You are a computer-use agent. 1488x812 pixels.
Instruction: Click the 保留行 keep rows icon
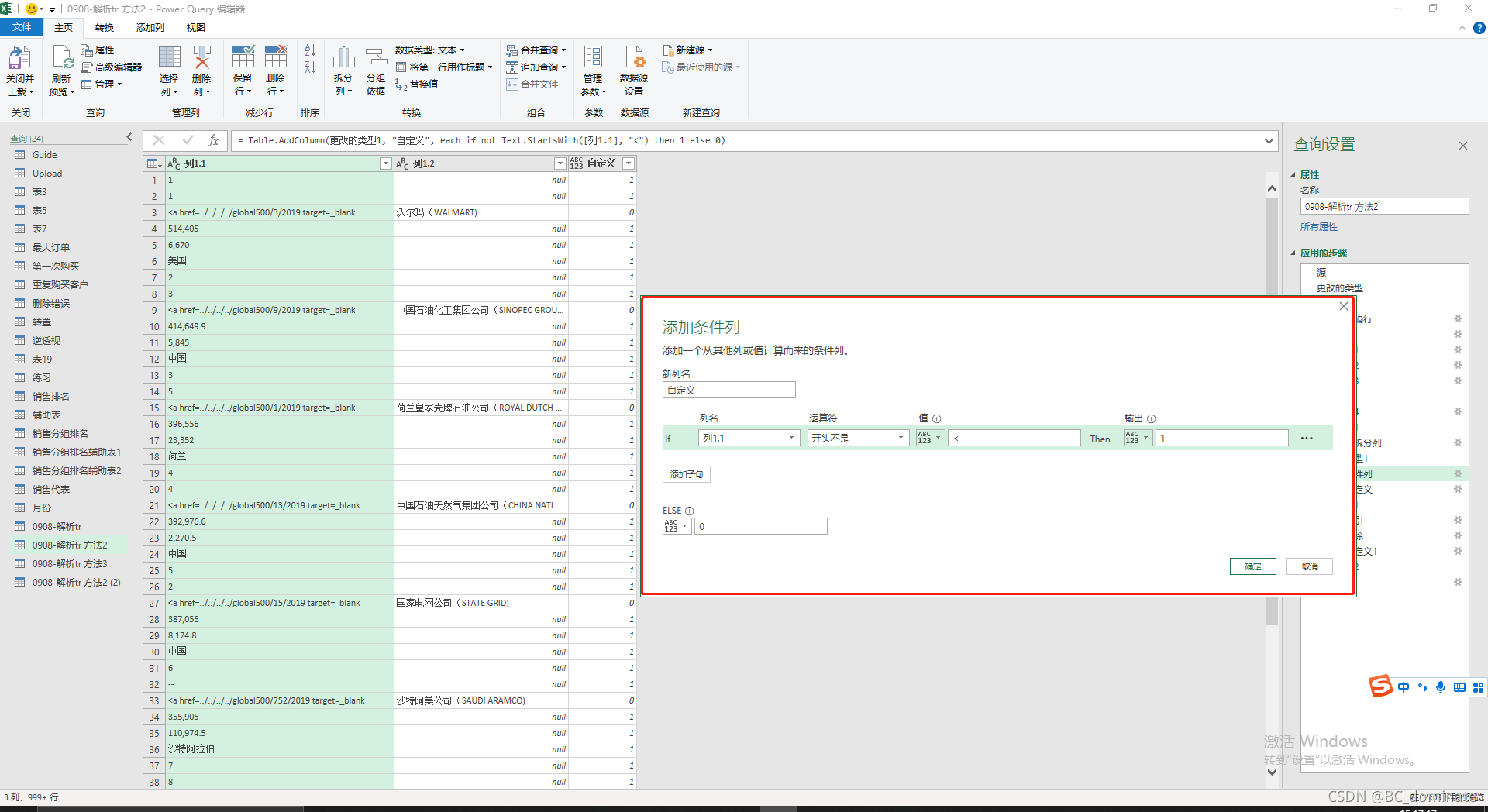click(243, 57)
